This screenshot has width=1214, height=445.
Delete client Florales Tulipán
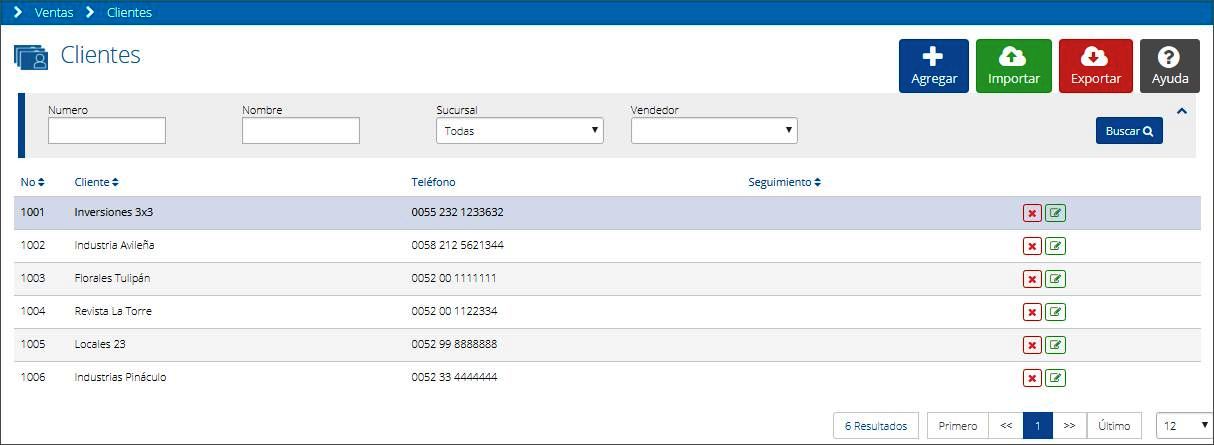coord(1032,279)
